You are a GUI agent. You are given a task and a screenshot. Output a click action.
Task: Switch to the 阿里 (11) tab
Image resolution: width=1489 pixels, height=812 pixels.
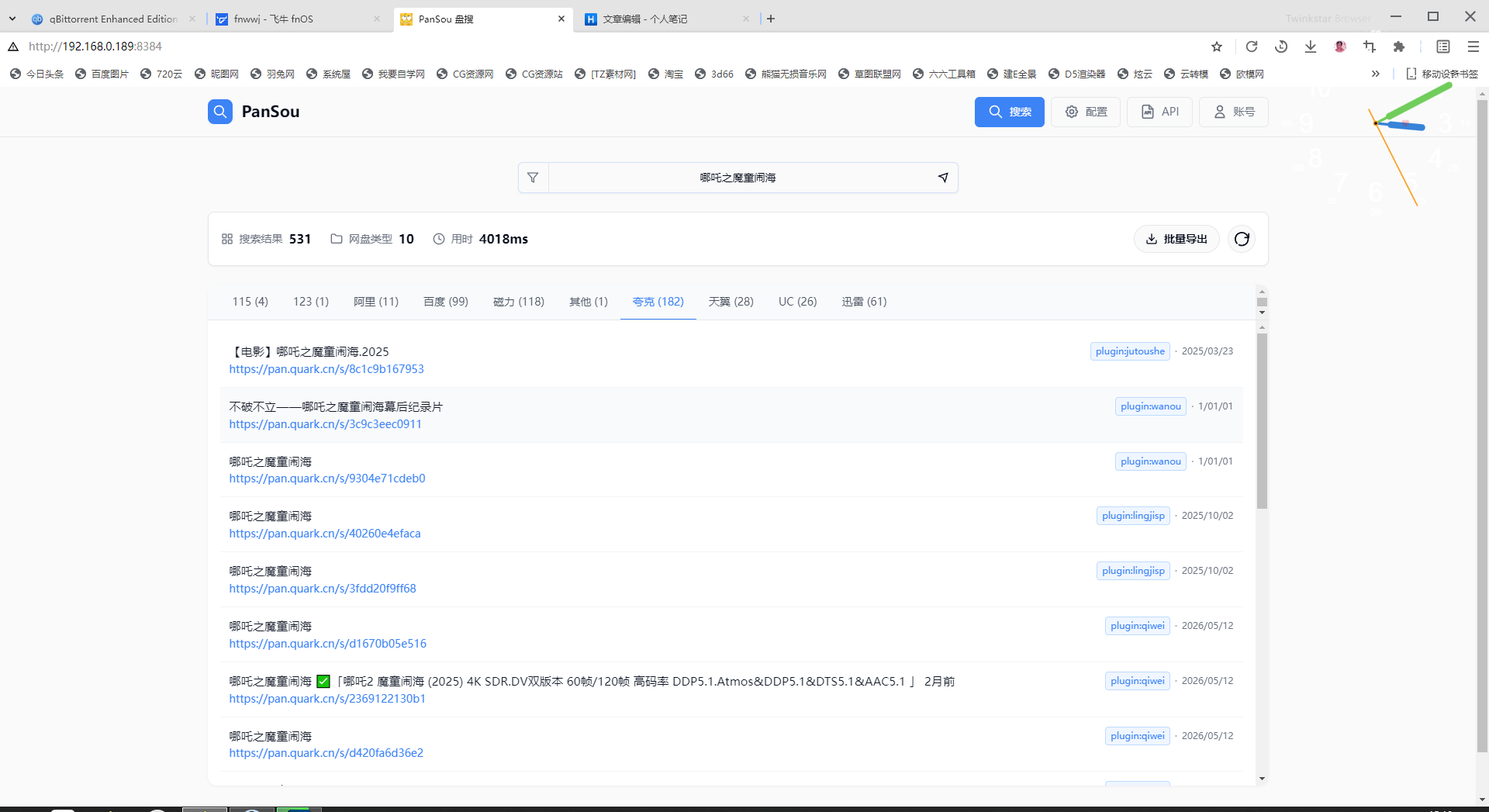(x=376, y=302)
